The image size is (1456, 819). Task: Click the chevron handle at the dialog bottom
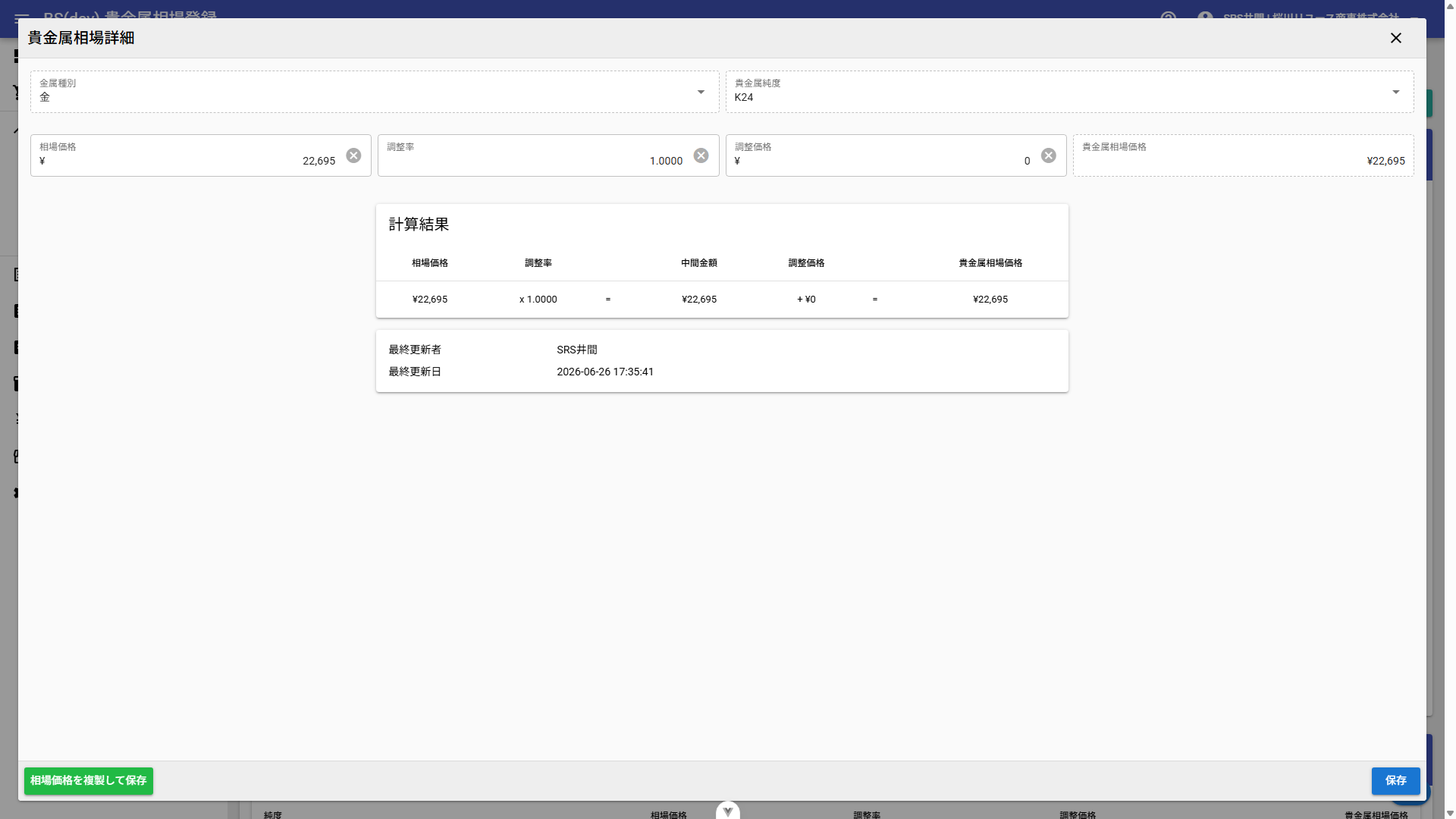pos(727,811)
